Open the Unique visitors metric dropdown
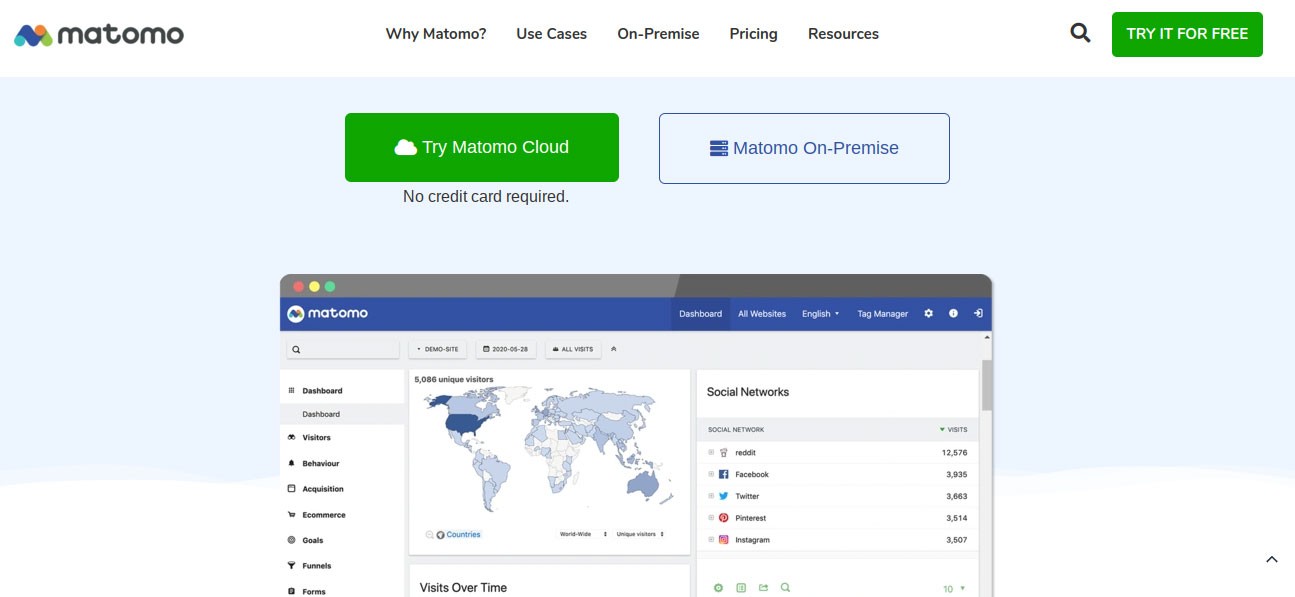The image size is (1295, 597). click(x=640, y=534)
